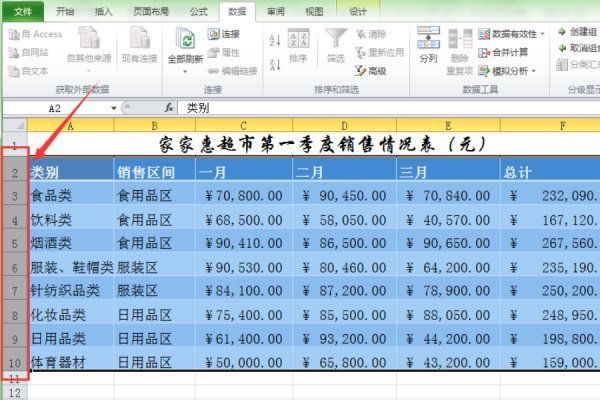Expand the 模拟分析 dropdown arrow
Screen dimensions: 600x400
[x=533, y=71]
